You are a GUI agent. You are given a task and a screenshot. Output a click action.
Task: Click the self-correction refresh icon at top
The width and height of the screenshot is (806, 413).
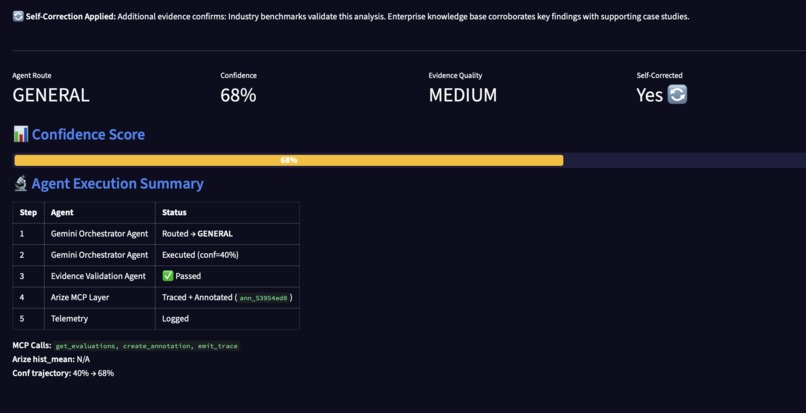pyautogui.click(x=18, y=16)
